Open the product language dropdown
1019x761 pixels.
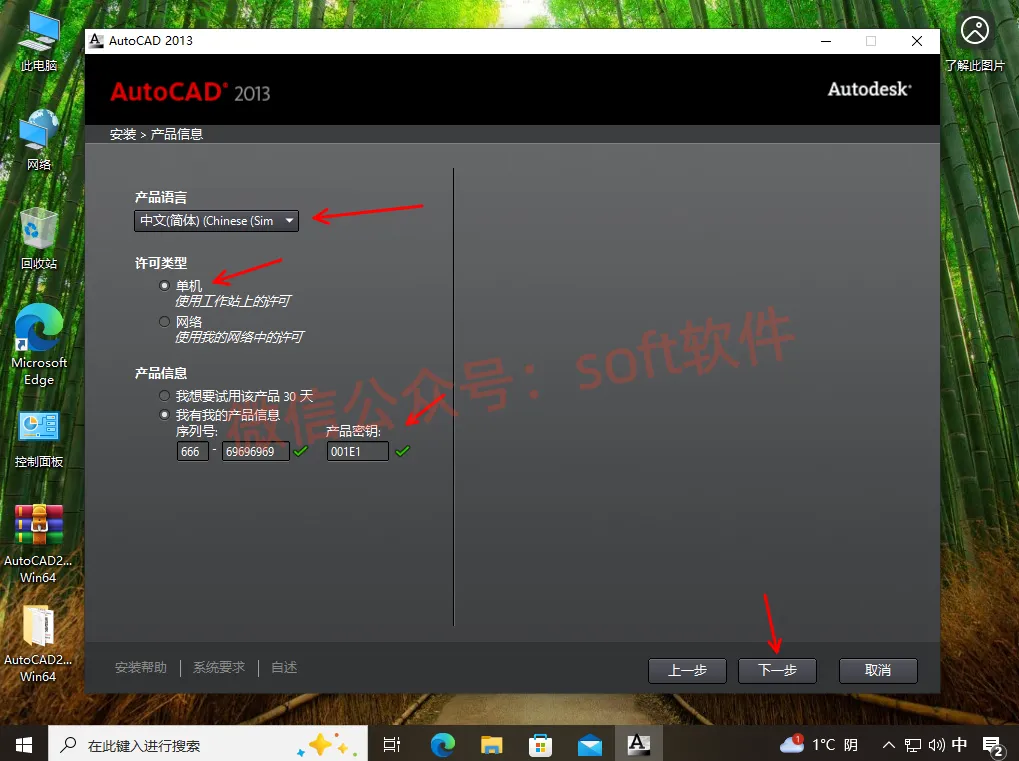[x=216, y=221]
